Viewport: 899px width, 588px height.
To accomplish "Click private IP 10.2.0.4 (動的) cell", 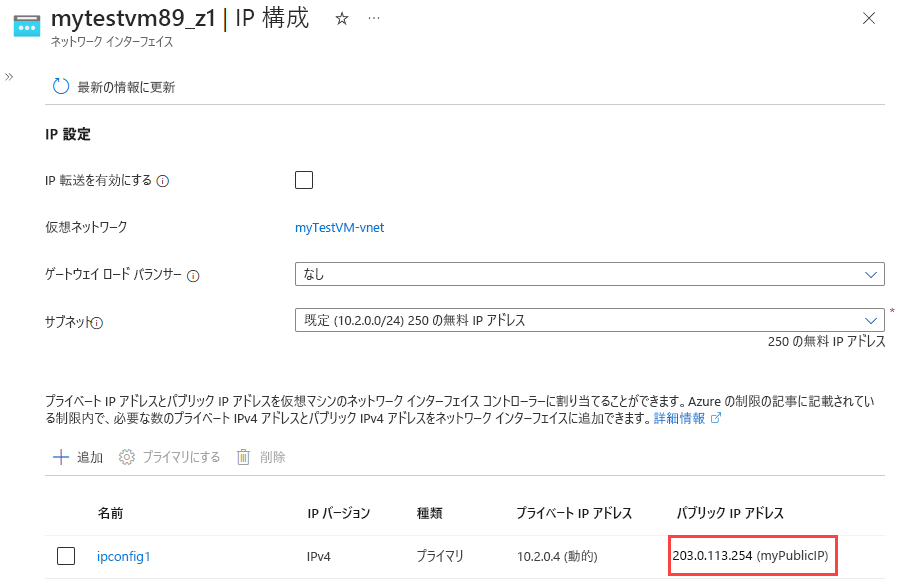I will [x=557, y=556].
